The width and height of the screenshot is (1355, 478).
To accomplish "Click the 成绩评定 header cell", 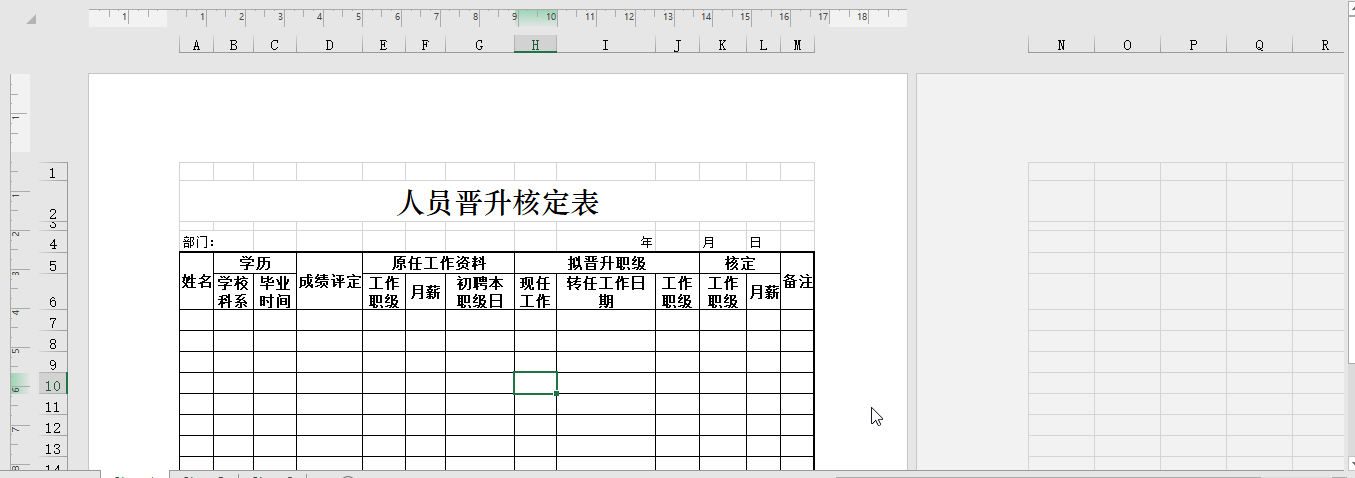I will 329,282.
